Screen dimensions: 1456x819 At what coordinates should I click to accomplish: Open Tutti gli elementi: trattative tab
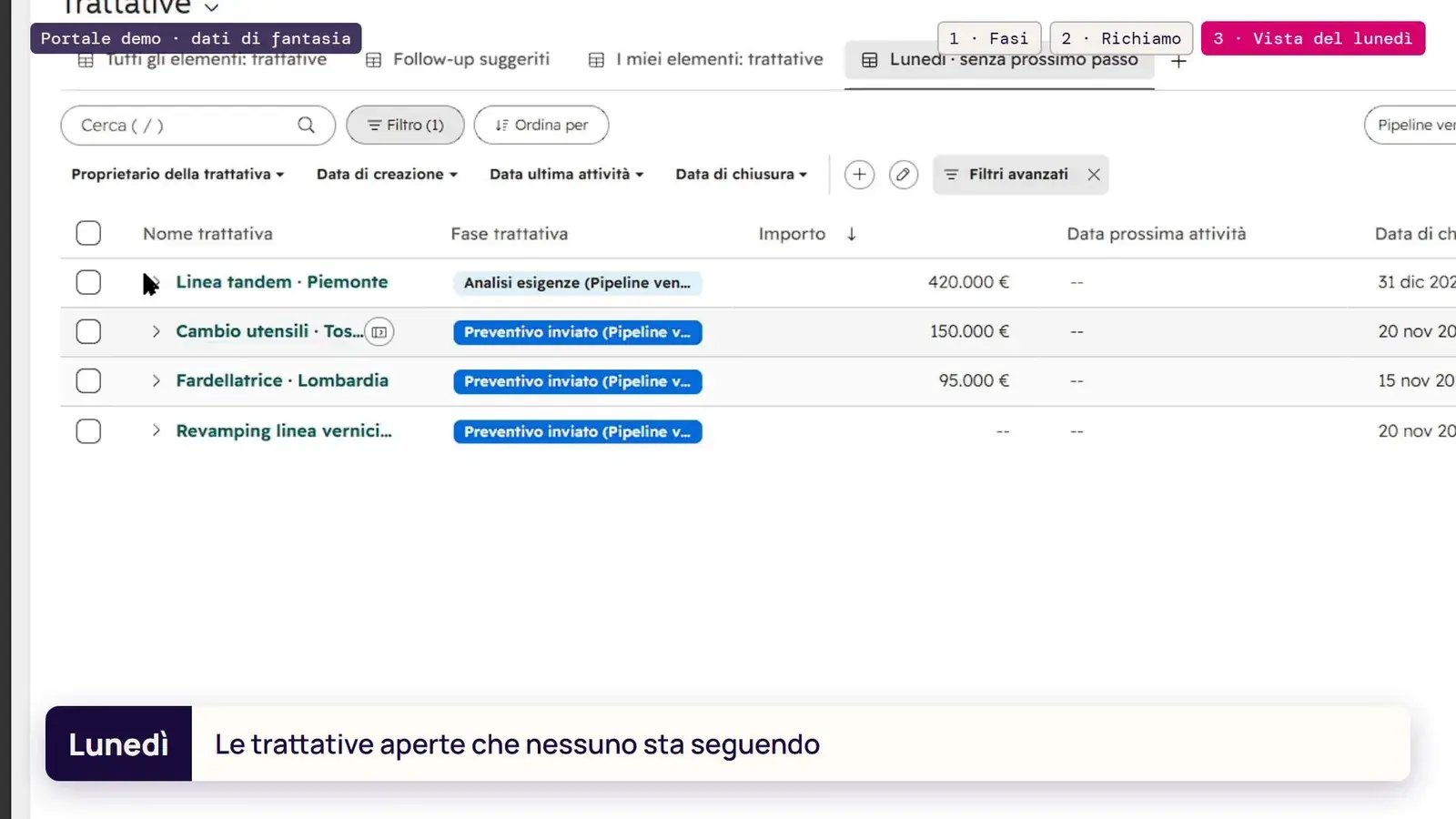coord(202,60)
